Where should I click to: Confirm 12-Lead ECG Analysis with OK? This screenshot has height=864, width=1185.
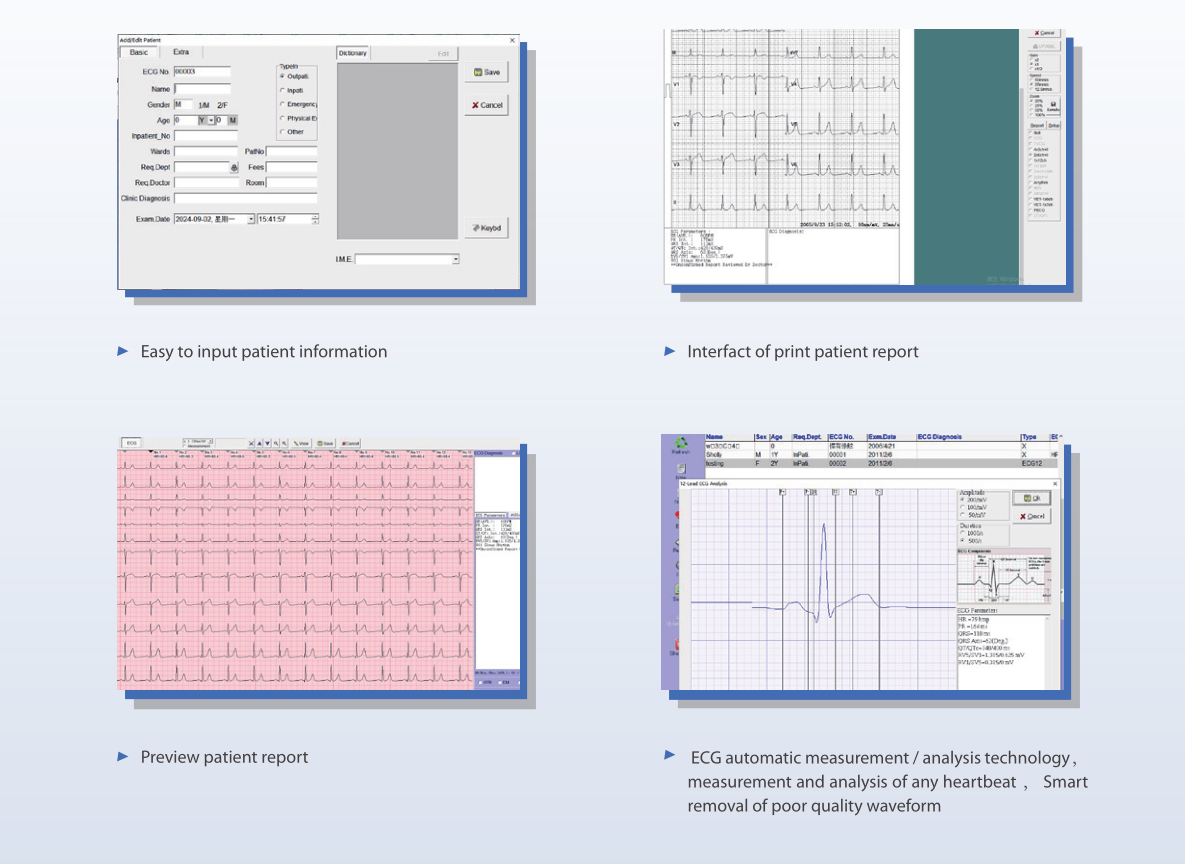1031,497
